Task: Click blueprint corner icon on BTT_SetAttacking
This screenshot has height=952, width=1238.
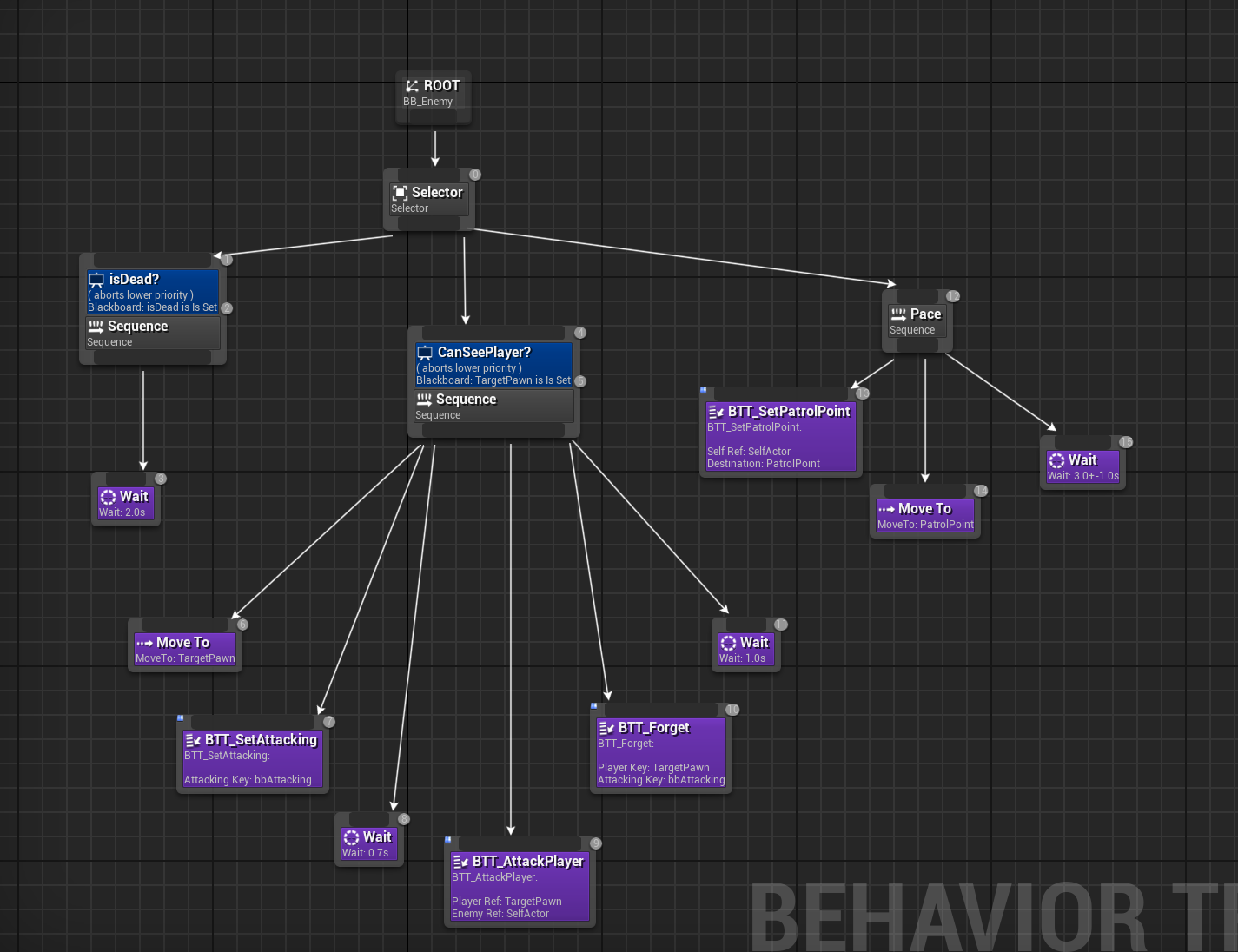Action: (181, 718)
